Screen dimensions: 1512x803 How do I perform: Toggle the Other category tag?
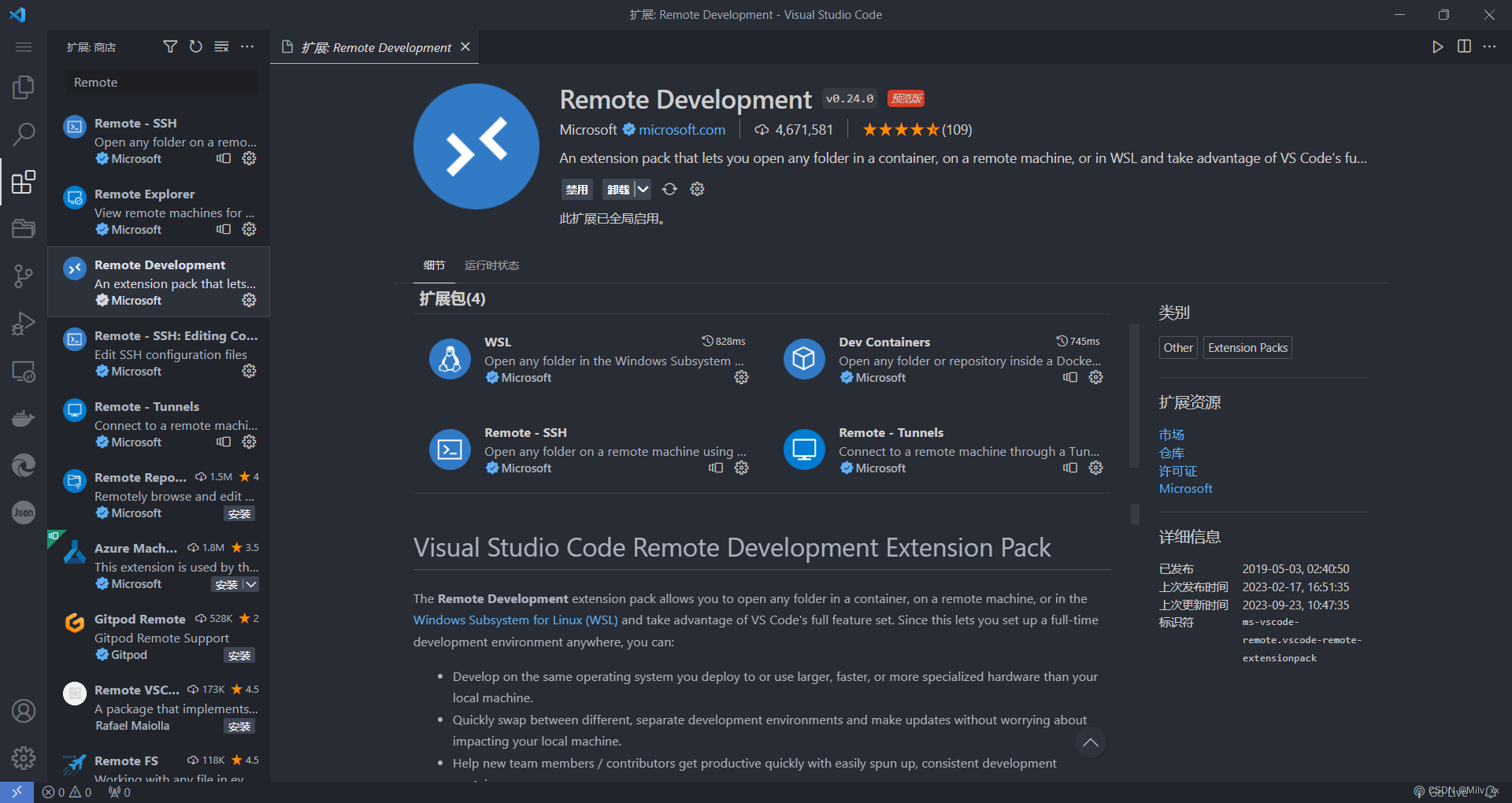(x=1177, y=347)
